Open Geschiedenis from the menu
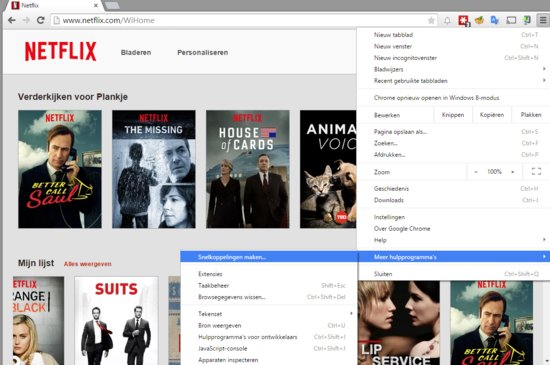550x365 pixels. point(453,189)
